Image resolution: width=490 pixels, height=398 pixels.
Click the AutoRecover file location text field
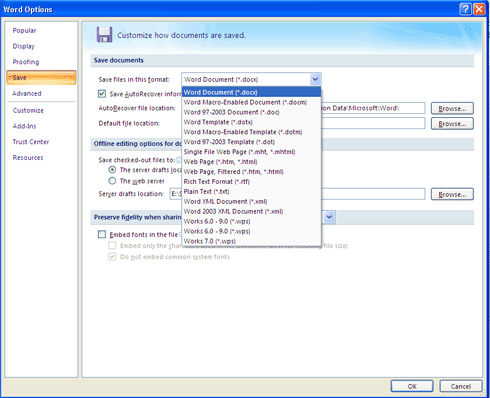373,108
